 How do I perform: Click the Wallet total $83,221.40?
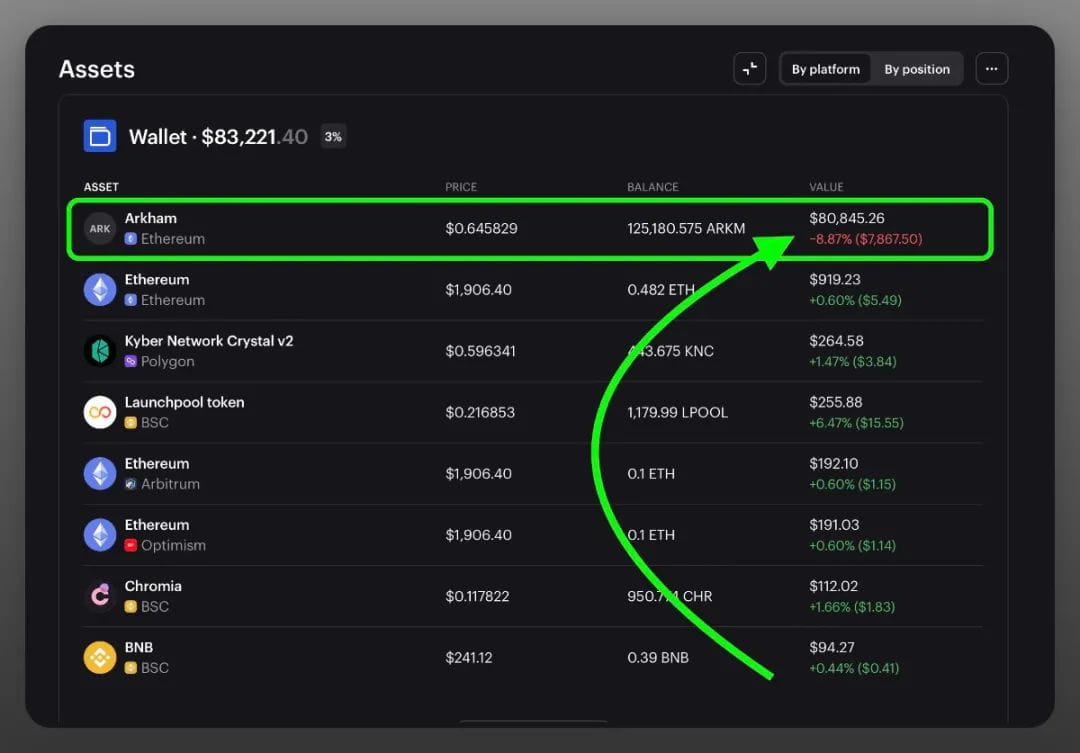click(254, 136)
